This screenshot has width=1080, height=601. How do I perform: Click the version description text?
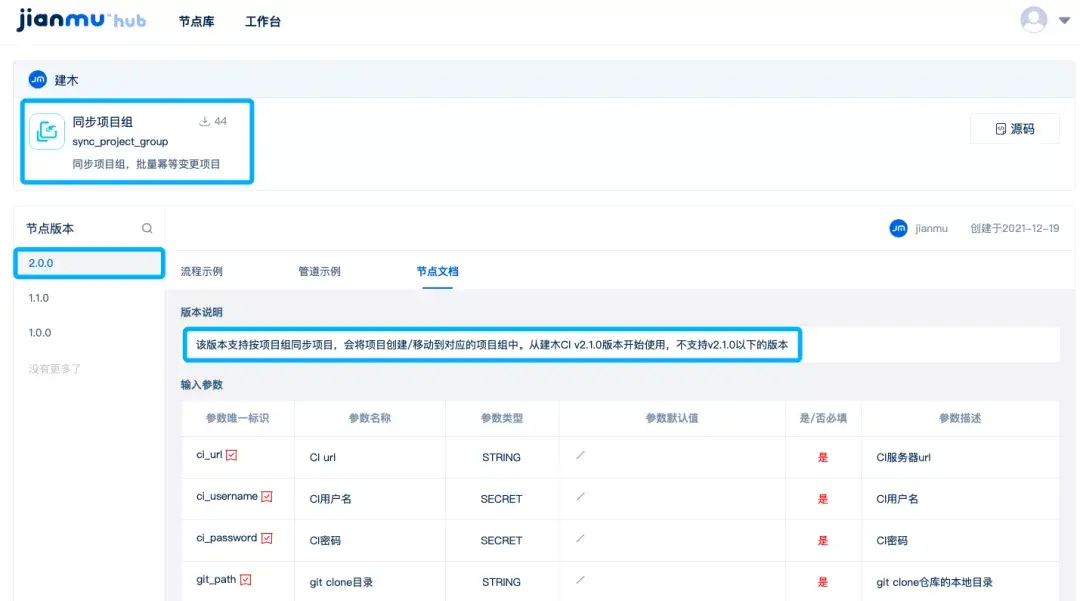pyautogui.click(x=492, y=344)
